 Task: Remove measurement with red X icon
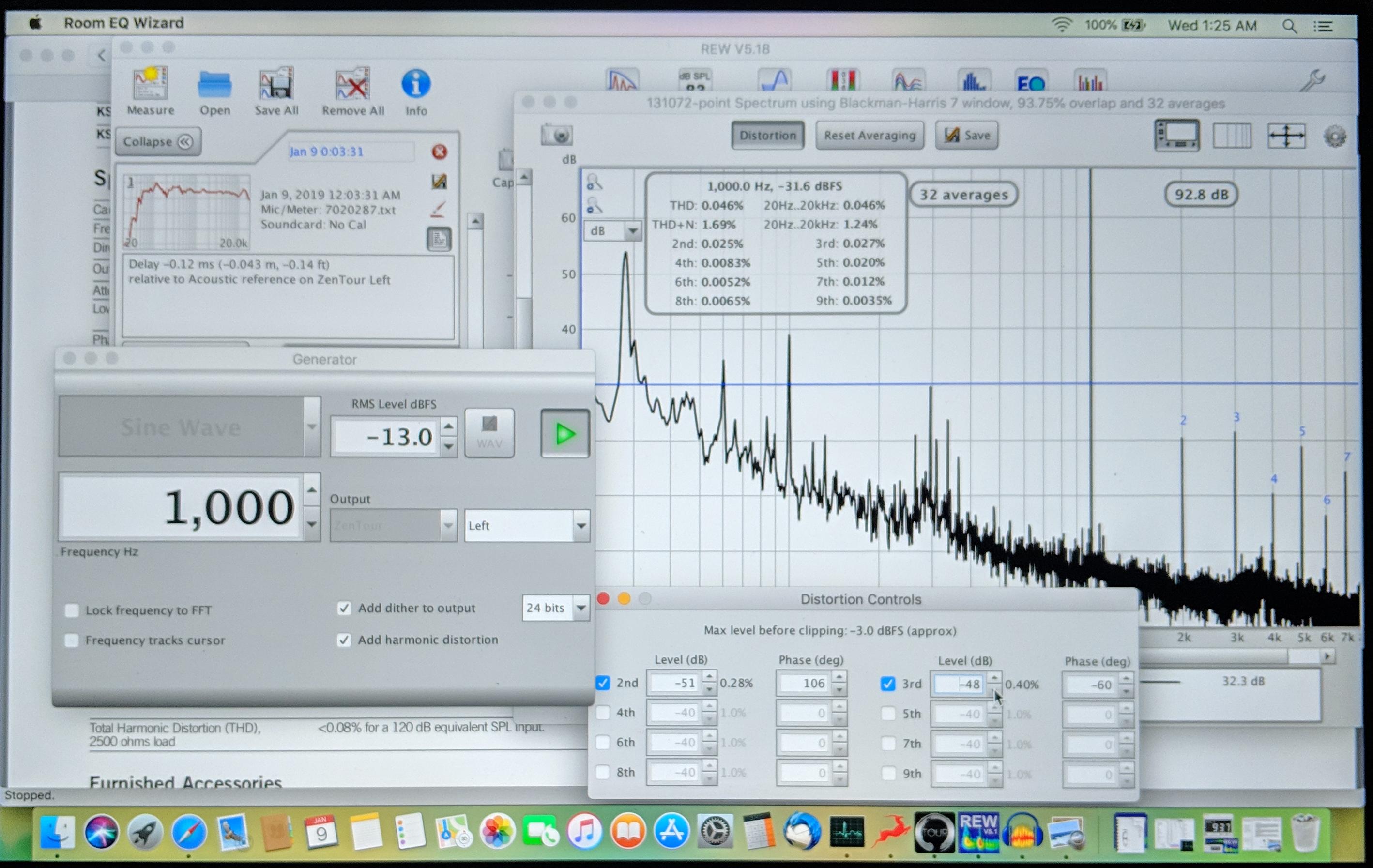coord(439,152)
